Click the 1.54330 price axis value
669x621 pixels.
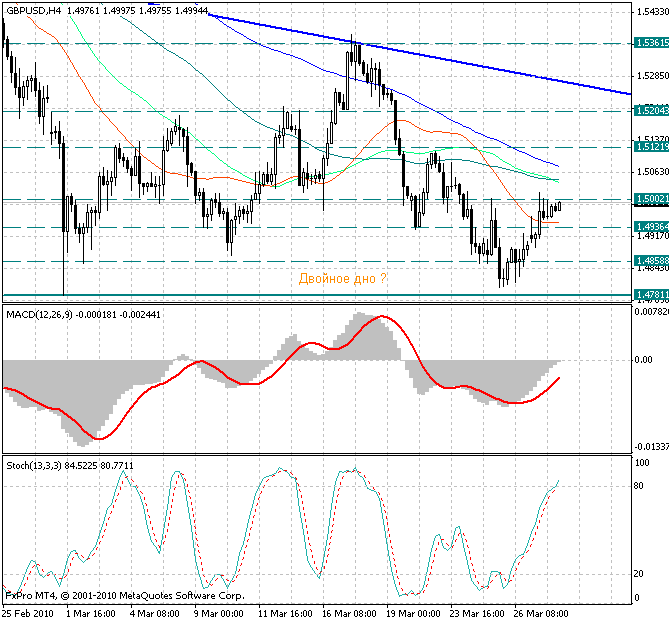(652, 12)
